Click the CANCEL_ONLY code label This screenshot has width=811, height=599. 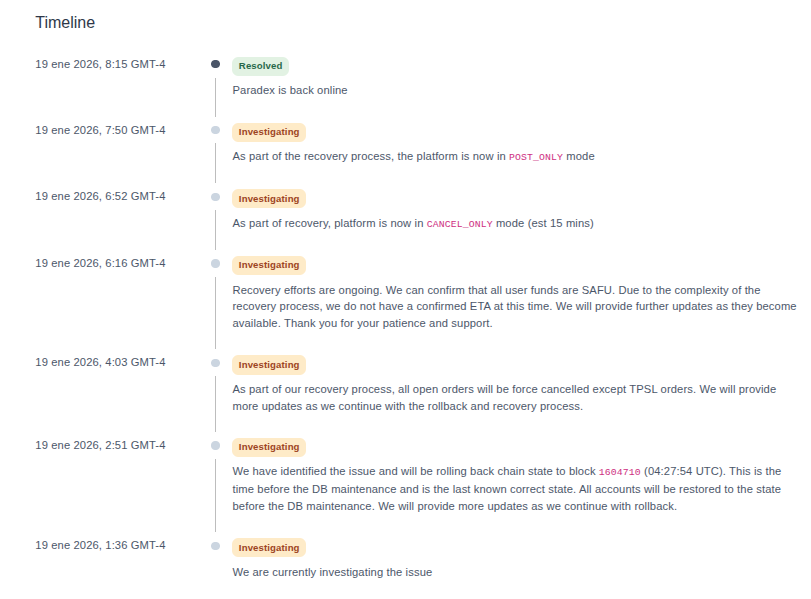tap(459, 224)
